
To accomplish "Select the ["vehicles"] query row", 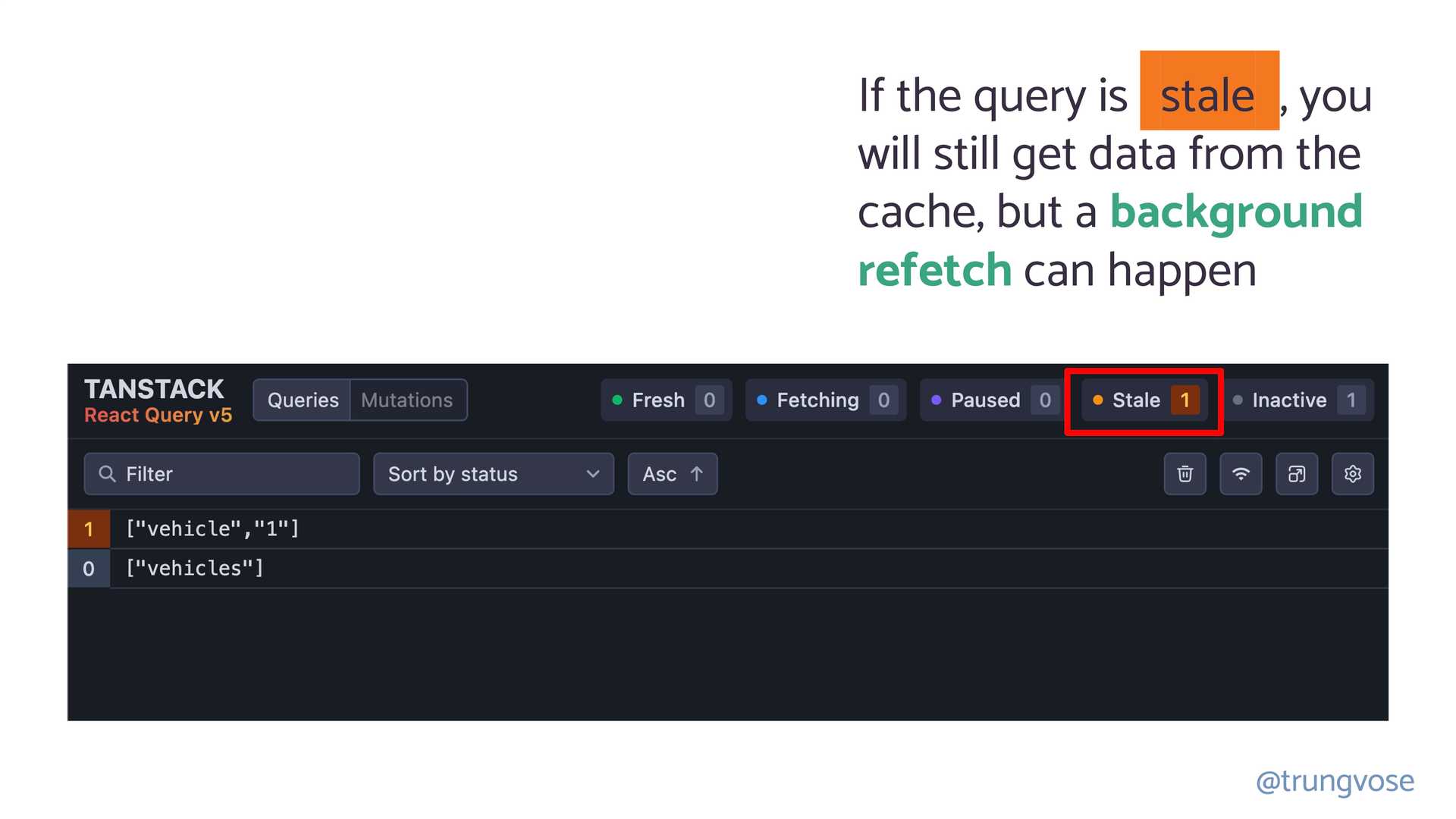I will [728, 568].
